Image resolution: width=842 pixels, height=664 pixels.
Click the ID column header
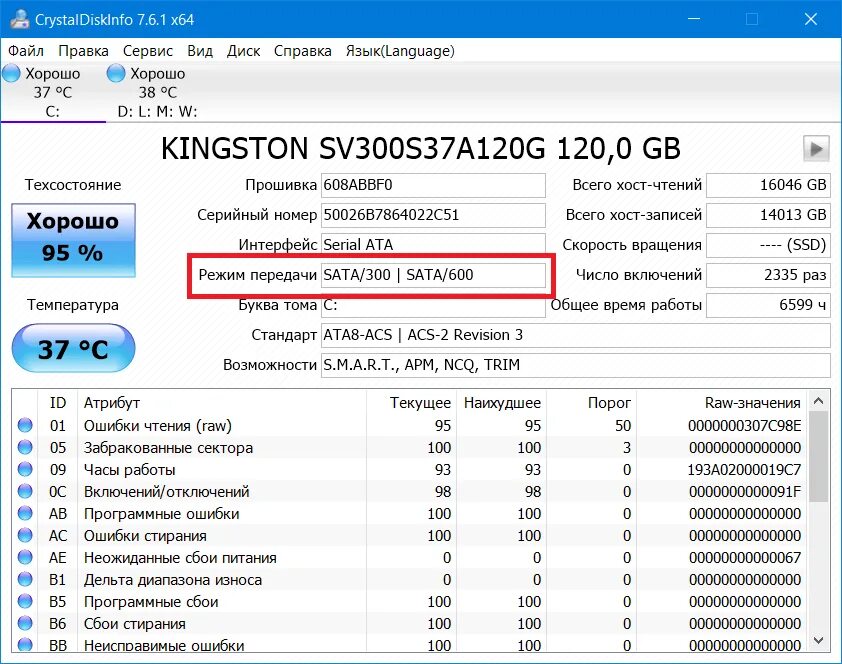coord(57,403)
